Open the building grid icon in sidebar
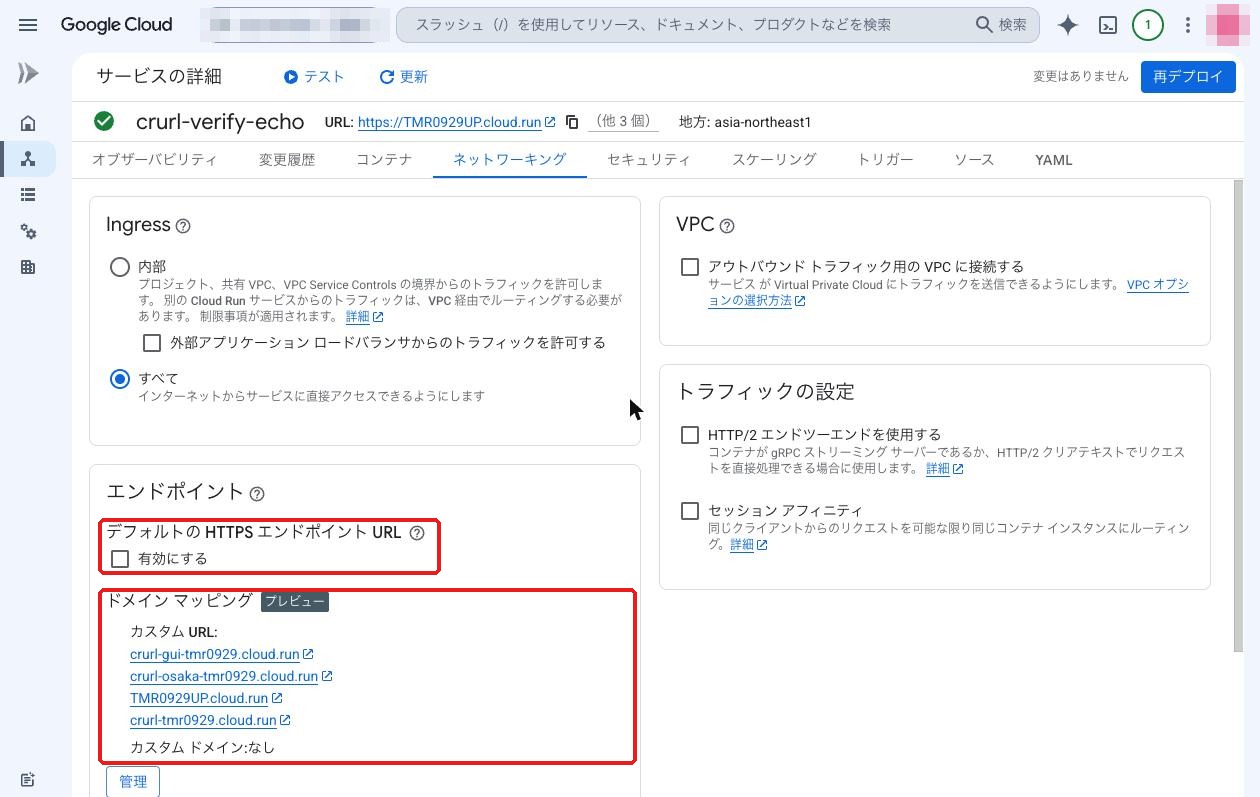1260x797 pixels. tap(28, 267)
